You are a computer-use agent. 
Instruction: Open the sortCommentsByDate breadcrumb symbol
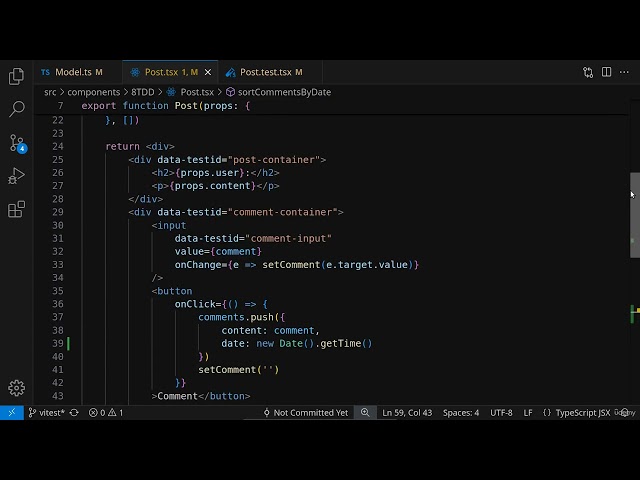[x=284, y=92]
